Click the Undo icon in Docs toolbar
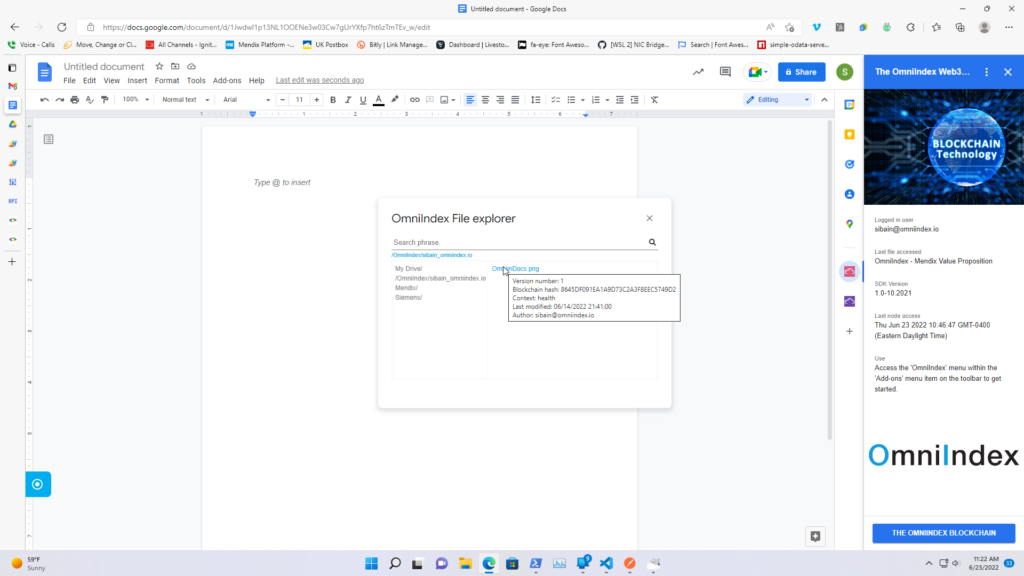The height and width of the screenshot is (576, 1024). pyautogui.click(x=44, y=100)
